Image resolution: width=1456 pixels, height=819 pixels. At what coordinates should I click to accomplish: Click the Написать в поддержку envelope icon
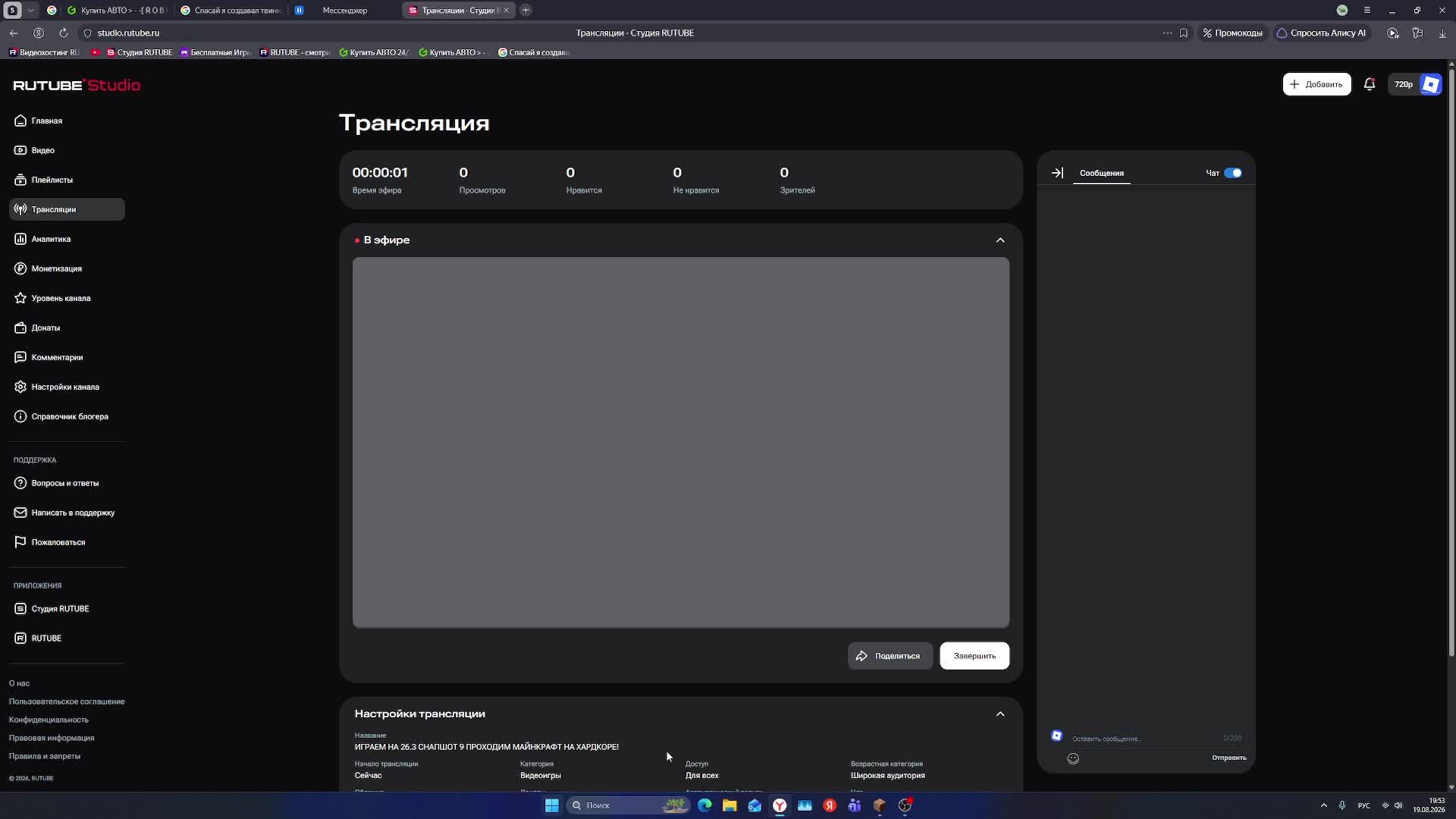tap(20, 513)
